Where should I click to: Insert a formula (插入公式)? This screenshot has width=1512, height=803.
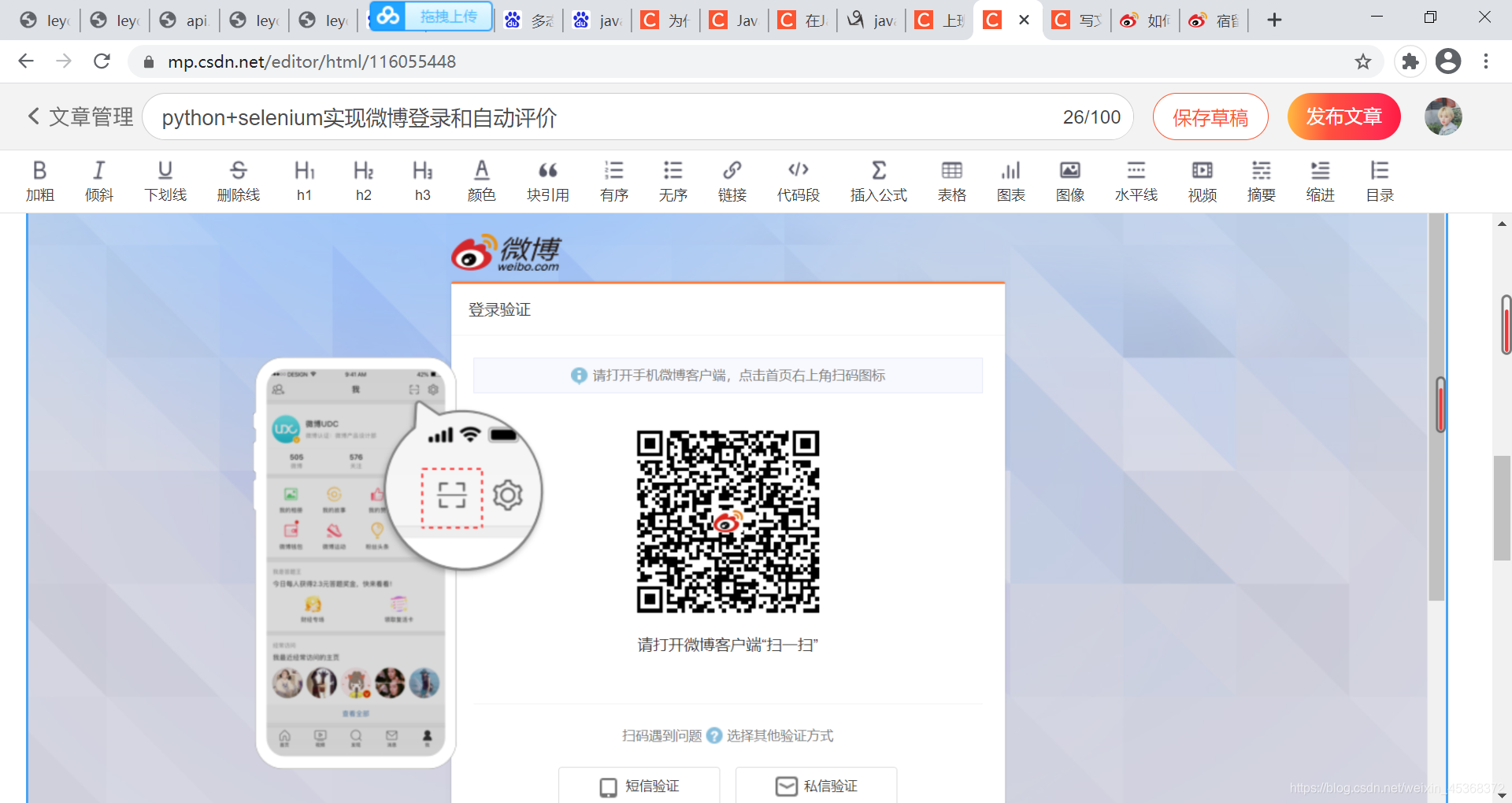pos(878,181)
